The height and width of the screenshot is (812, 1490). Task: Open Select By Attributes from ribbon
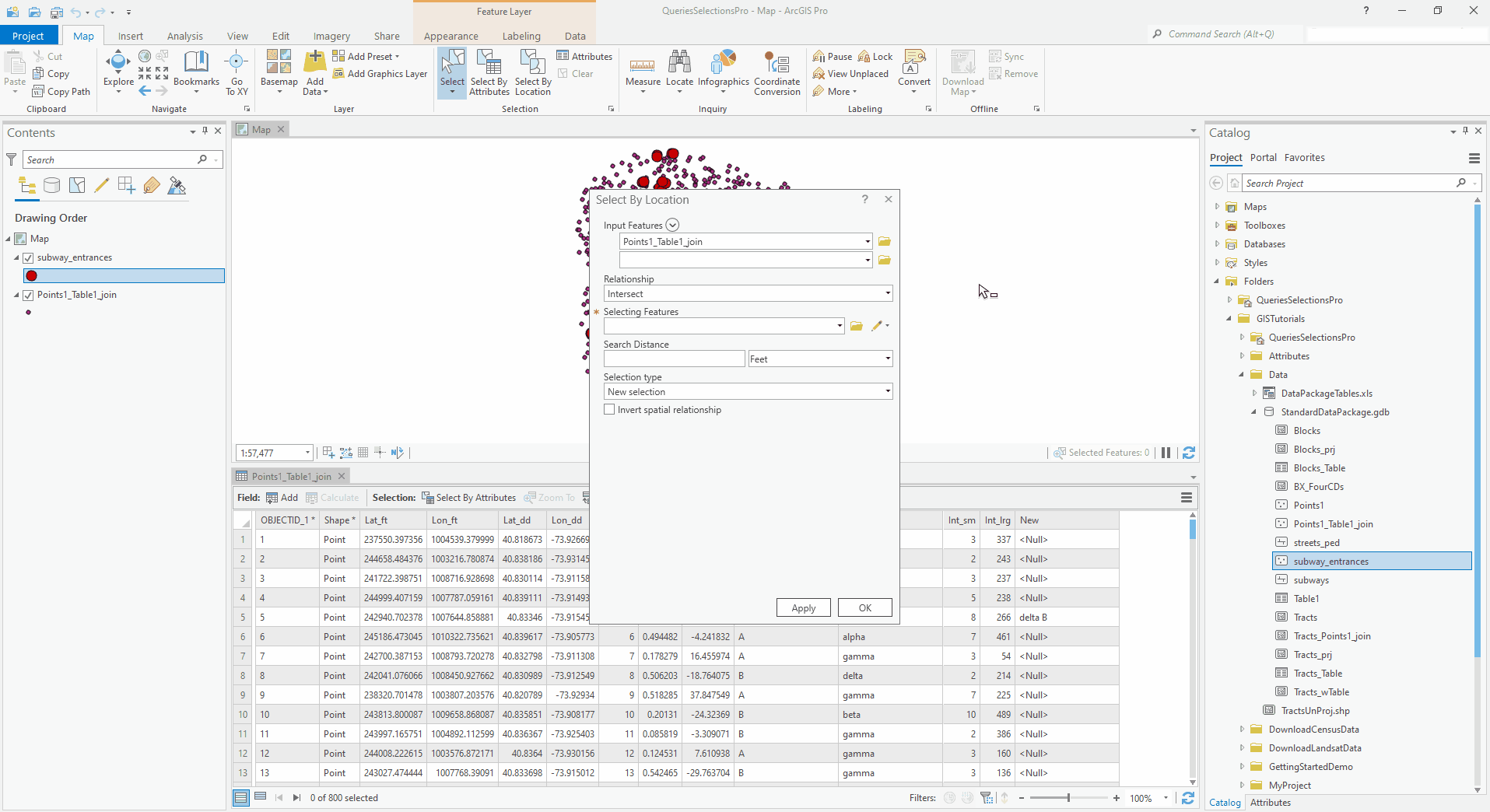pyautogui.click(x=489, y=72)
